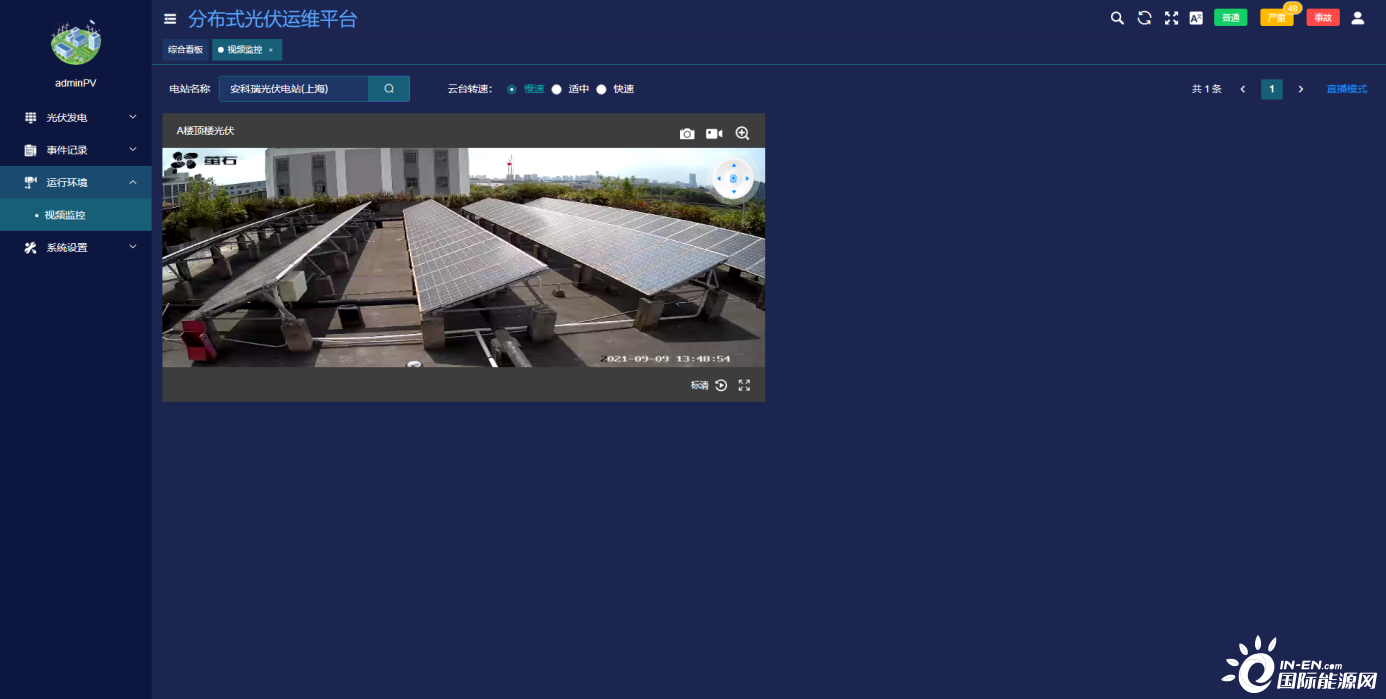Select the 适中 PTZ speed option

coord(557,89)
